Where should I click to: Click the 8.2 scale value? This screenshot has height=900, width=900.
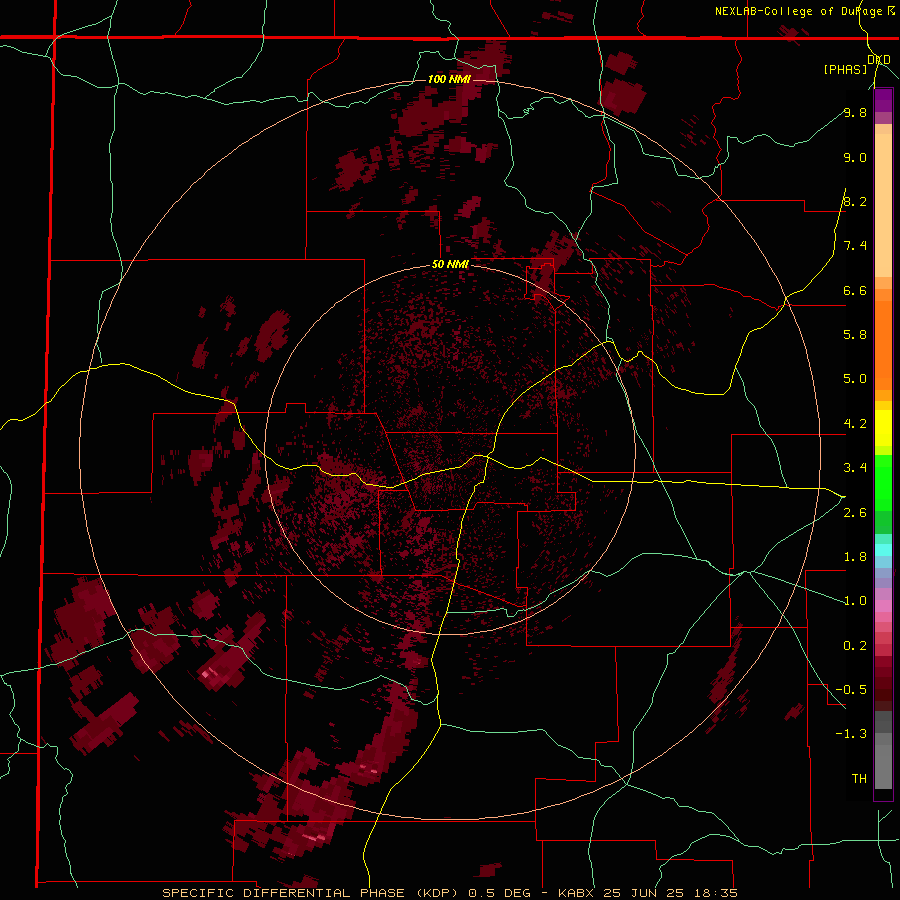(855, 201)
